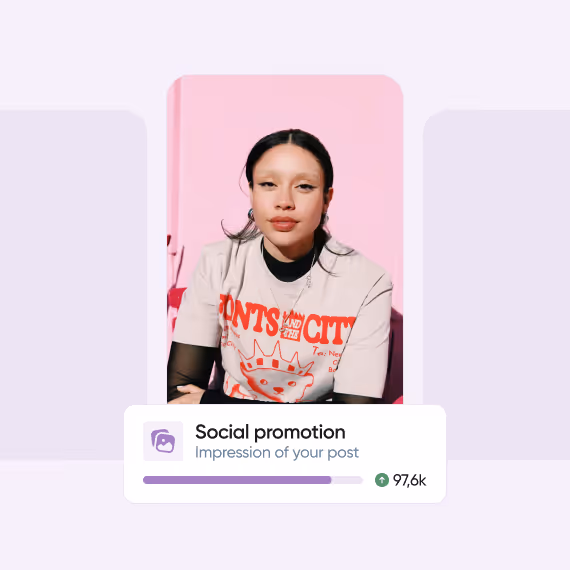570x570 pixels.
Task: Click the unfilled end of the progress bar
Action: point(347,480)
